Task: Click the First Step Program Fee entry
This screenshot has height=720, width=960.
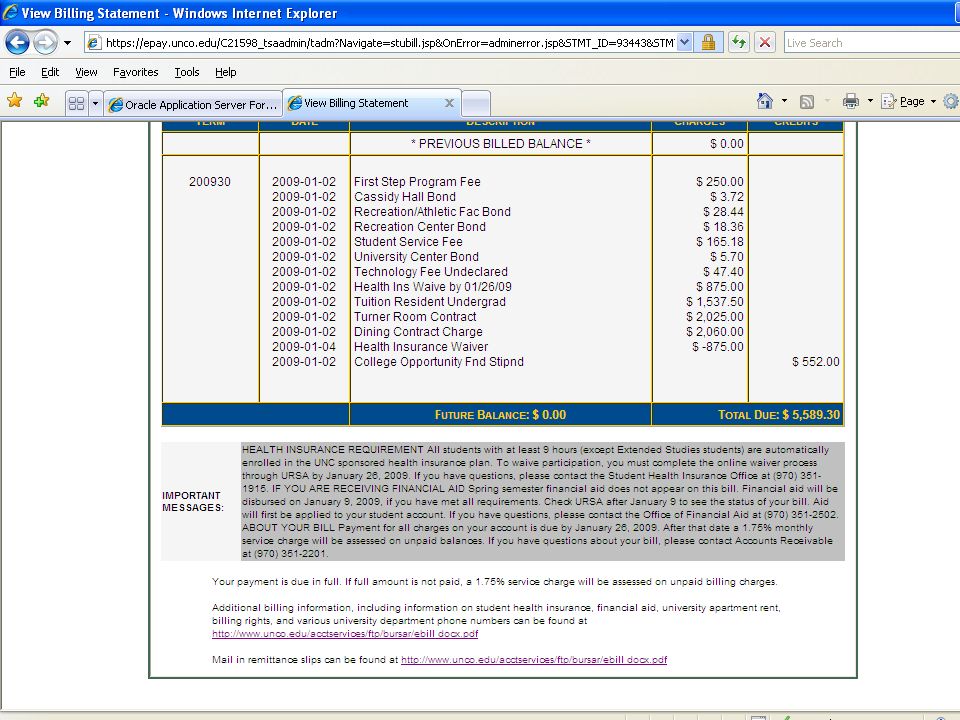Action: click(x=417, y=182)
